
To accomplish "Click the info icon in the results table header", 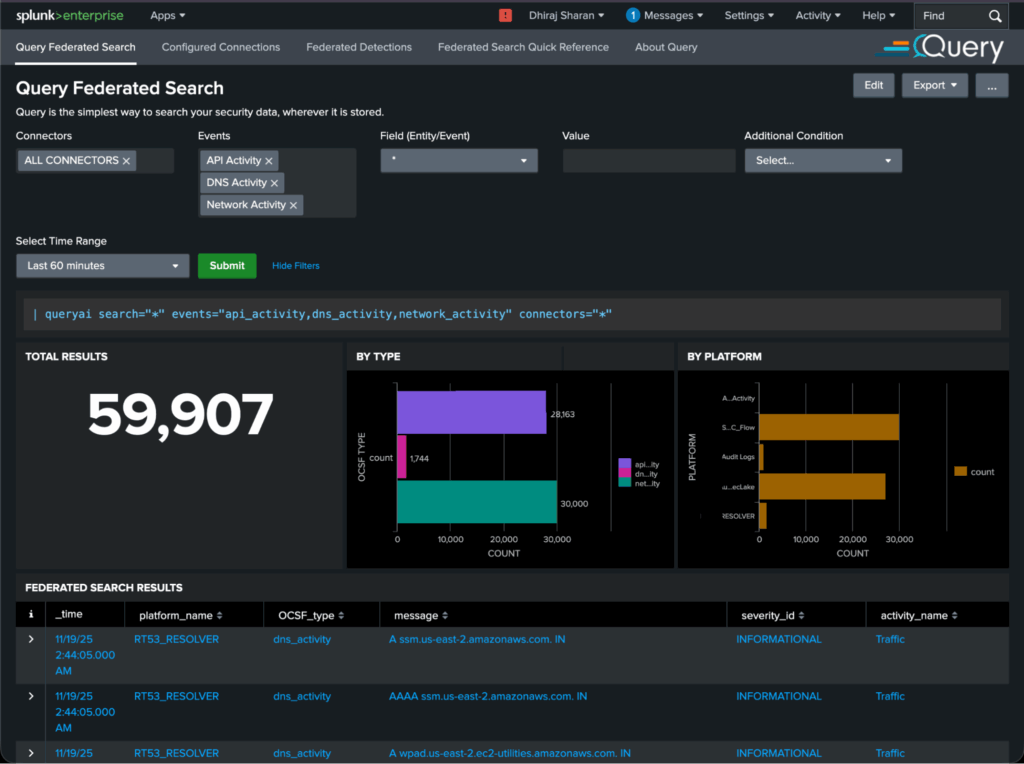I will [30, 613].
